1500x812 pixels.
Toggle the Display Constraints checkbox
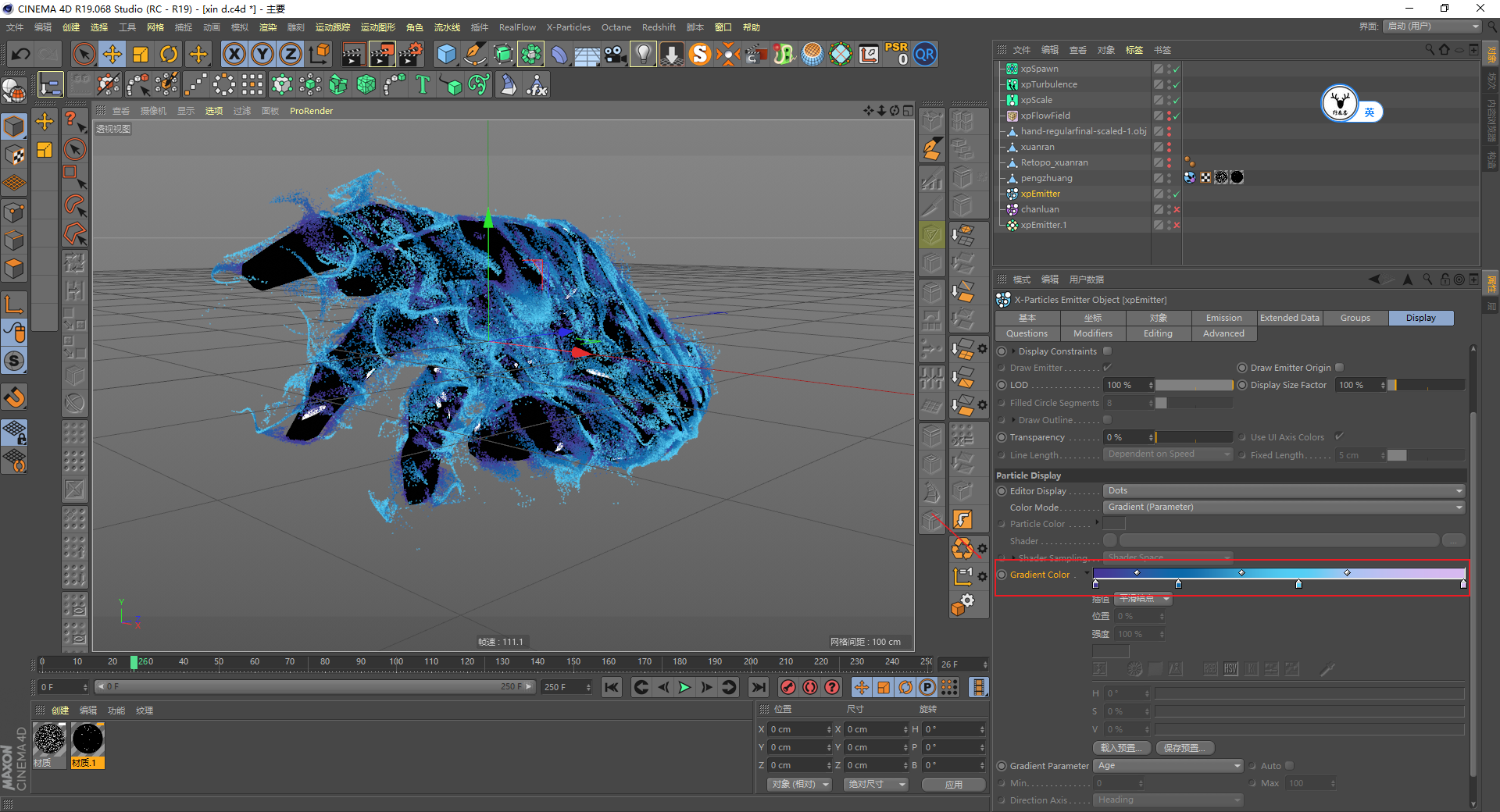click(1107, 351)
